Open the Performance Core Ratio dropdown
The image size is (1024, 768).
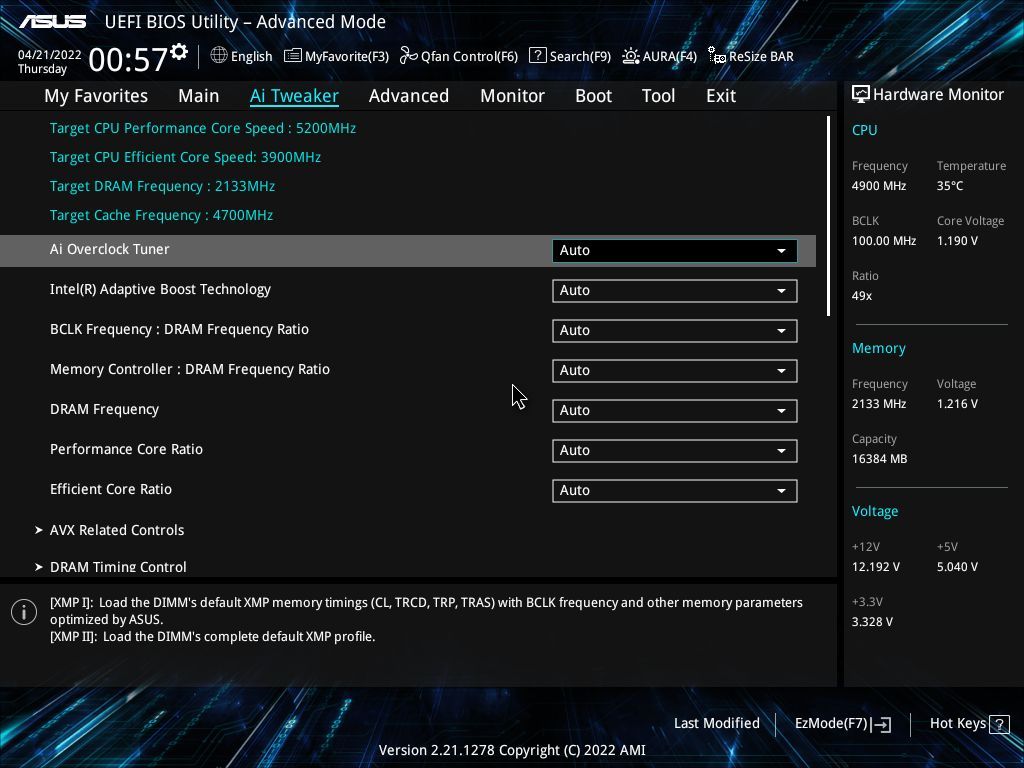(x=675, y=451)
